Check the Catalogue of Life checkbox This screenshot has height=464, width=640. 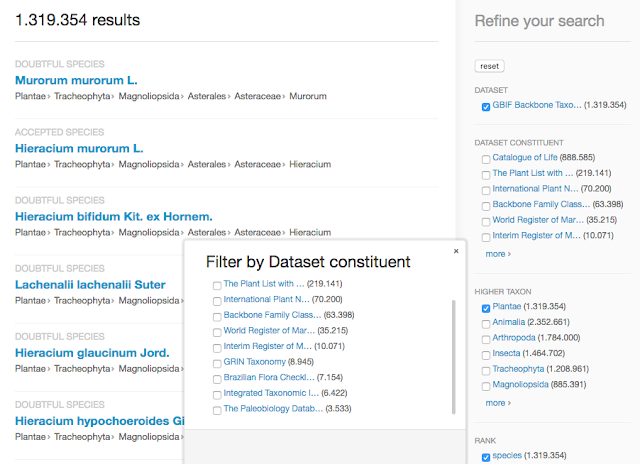(x=486, y=158)
